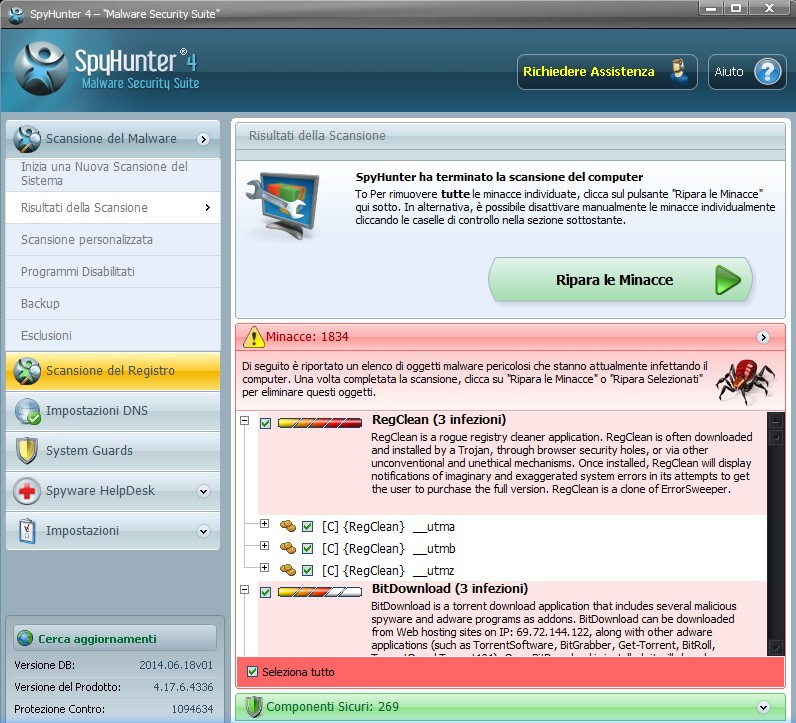Viewport: 796px width, 723px height.
Task: Click the cookie icon for __utmb entry
Action: pos(288,548)
